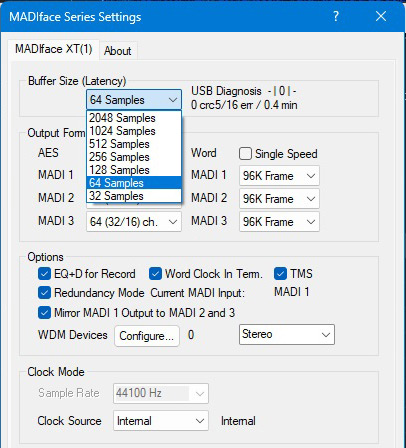Click the Buffer Size (Latency) label
This screenshot has height=448, width=406.
[77, 81]
